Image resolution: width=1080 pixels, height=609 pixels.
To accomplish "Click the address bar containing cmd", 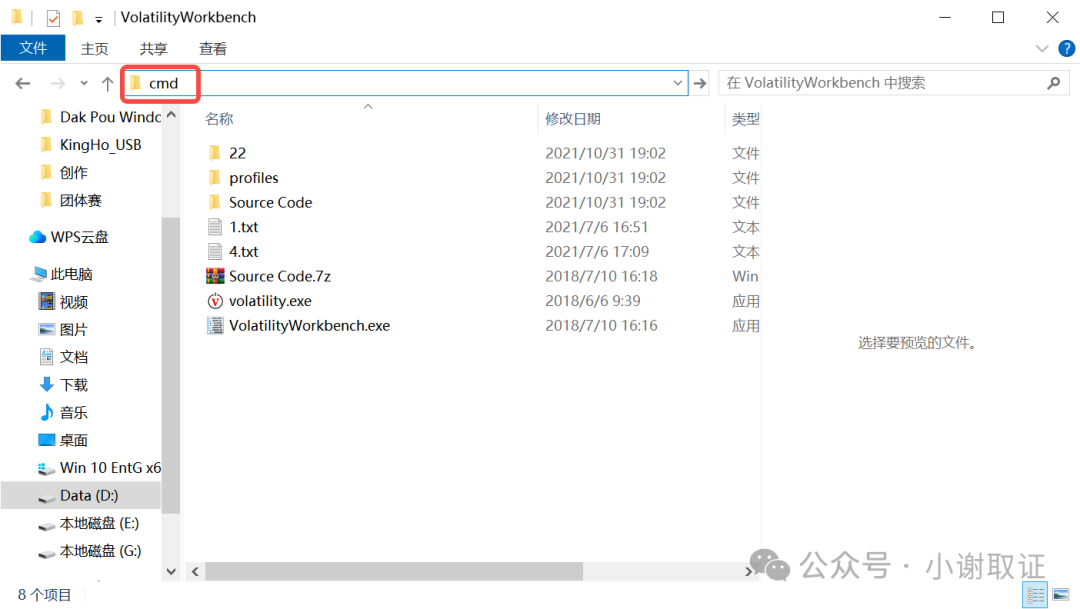I will 405,83.
